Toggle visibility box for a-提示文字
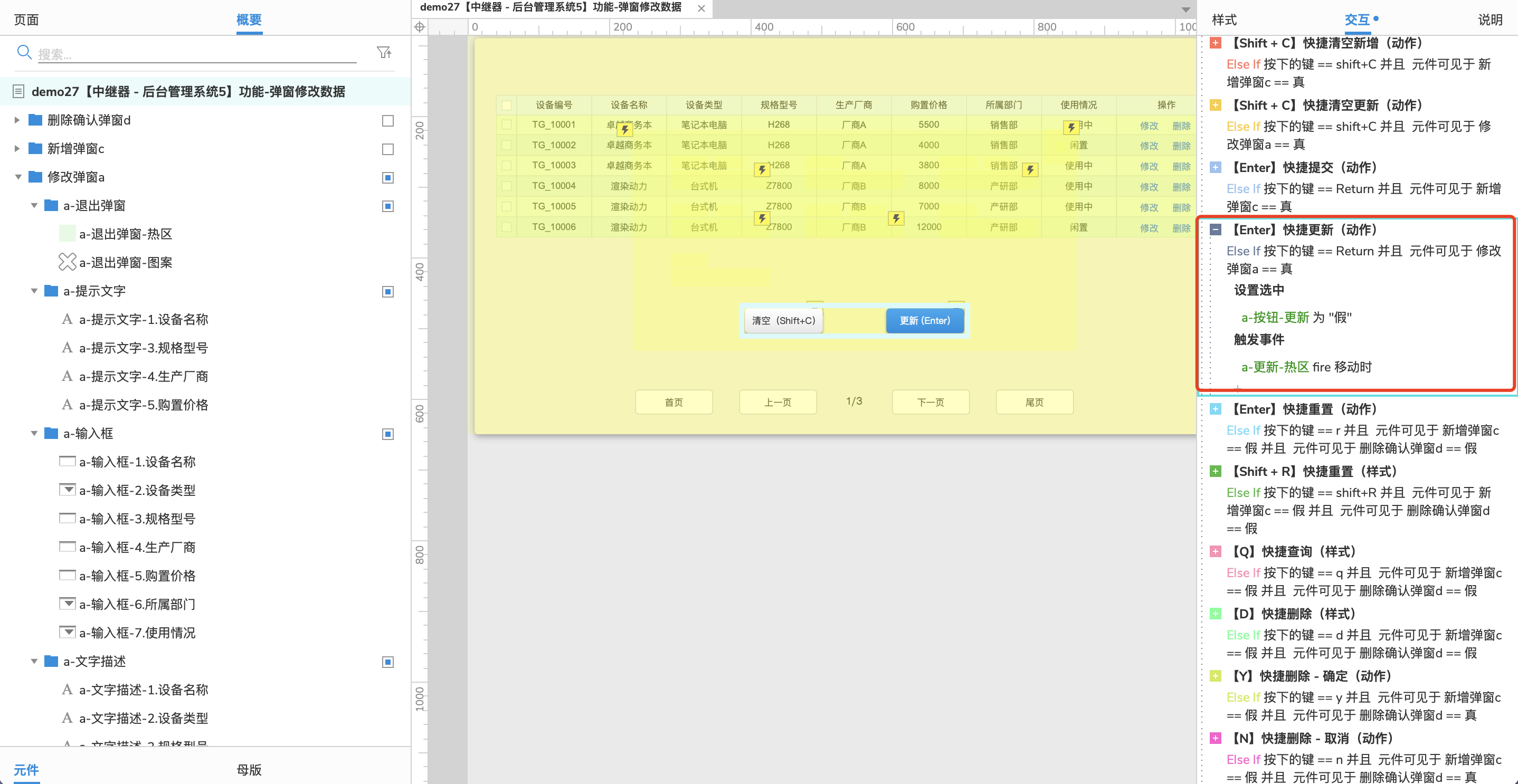 pos(388,292)
